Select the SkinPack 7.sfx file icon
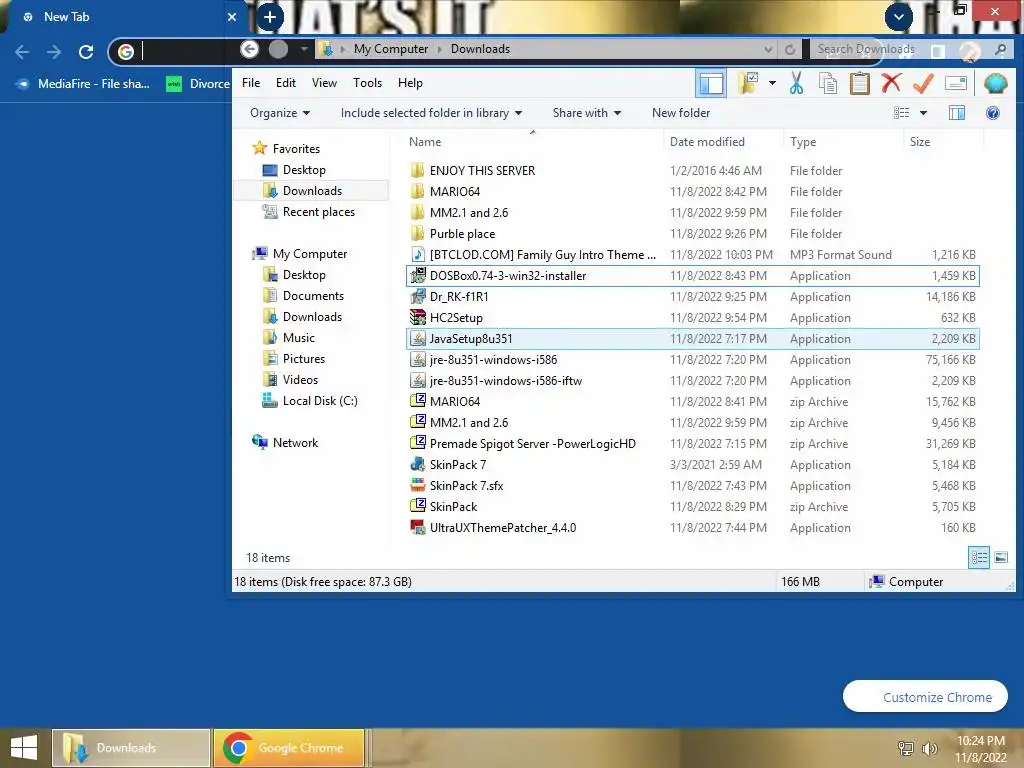Image resolution: width=1024 pixels, height=768 pixels. point(417,485)
